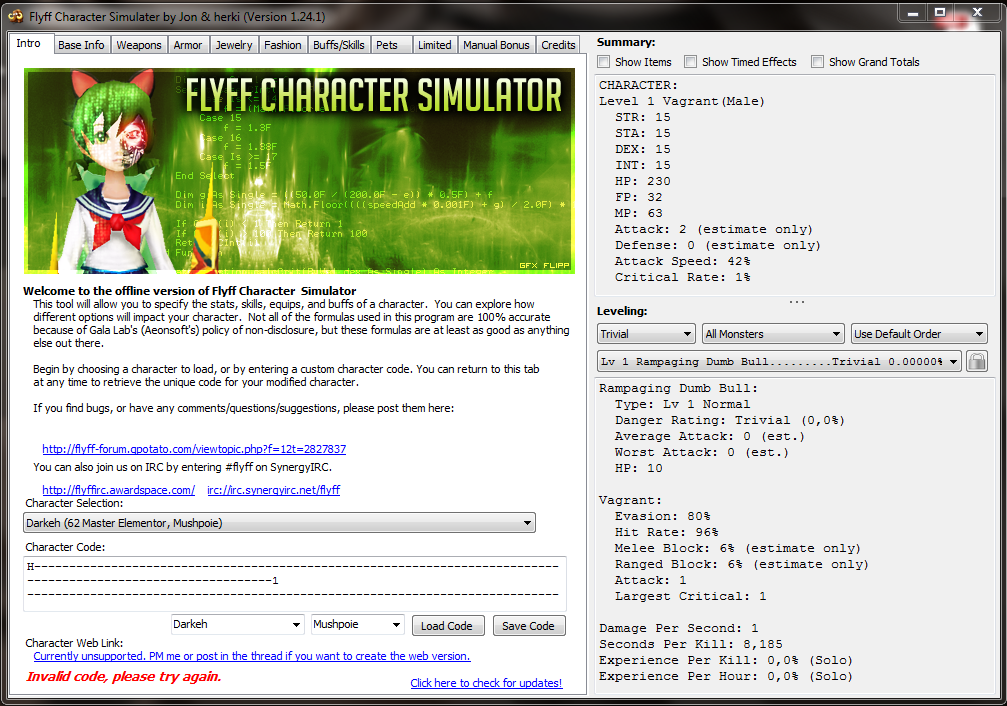Click here to check for updates link
Image resolution: width=1007 pixels, height=706 pixels.
click(486, 683)
